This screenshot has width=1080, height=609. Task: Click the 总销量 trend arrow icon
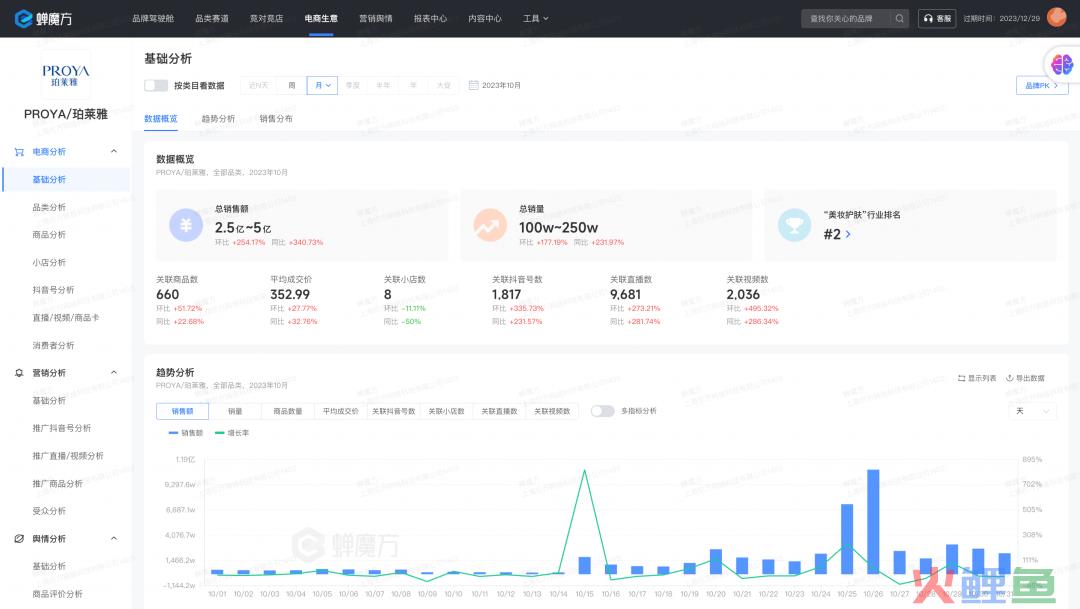point(490,225)
